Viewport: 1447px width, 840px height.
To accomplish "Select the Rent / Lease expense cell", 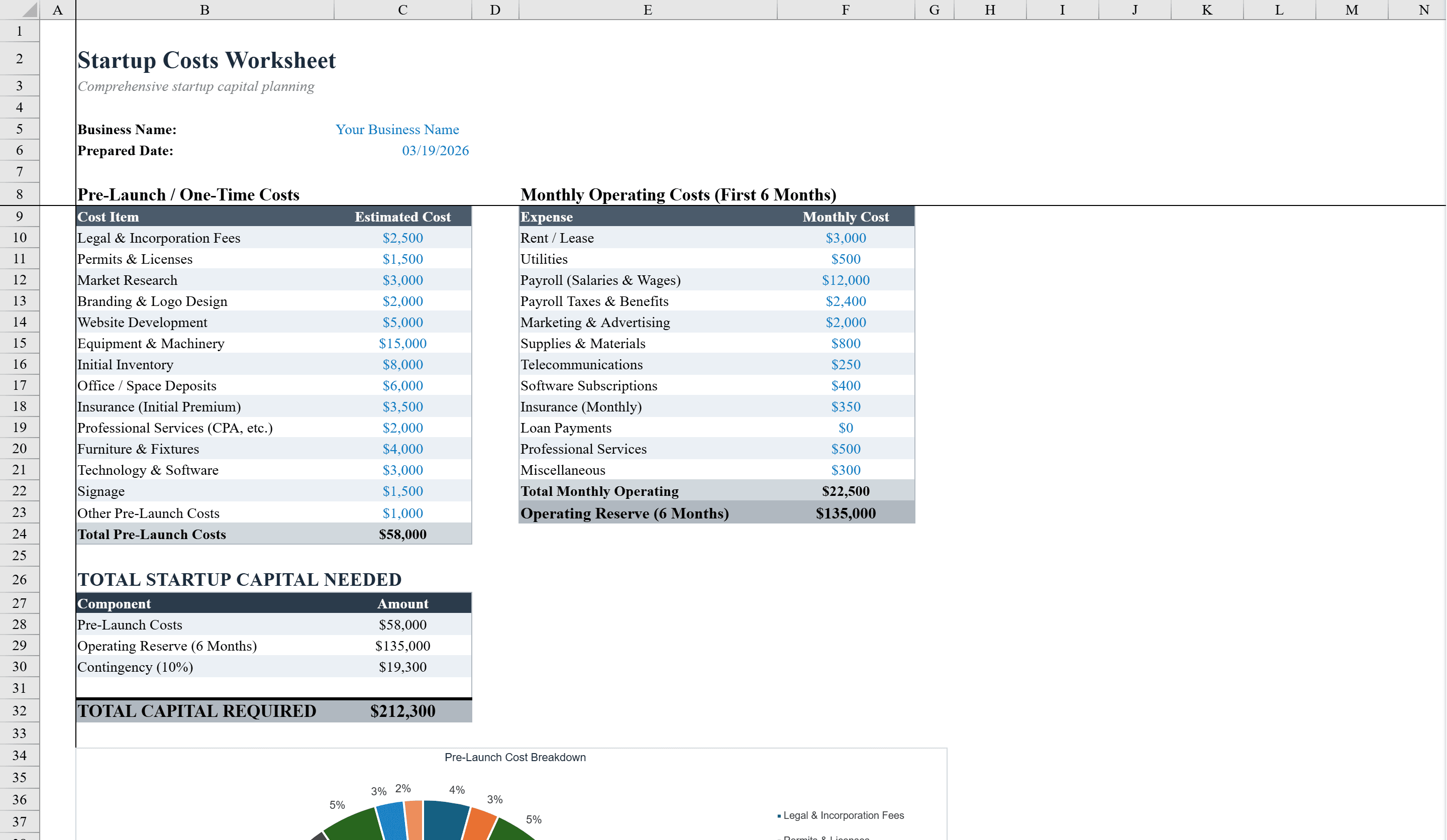I will pyautogui.click(x=556, y=238).
